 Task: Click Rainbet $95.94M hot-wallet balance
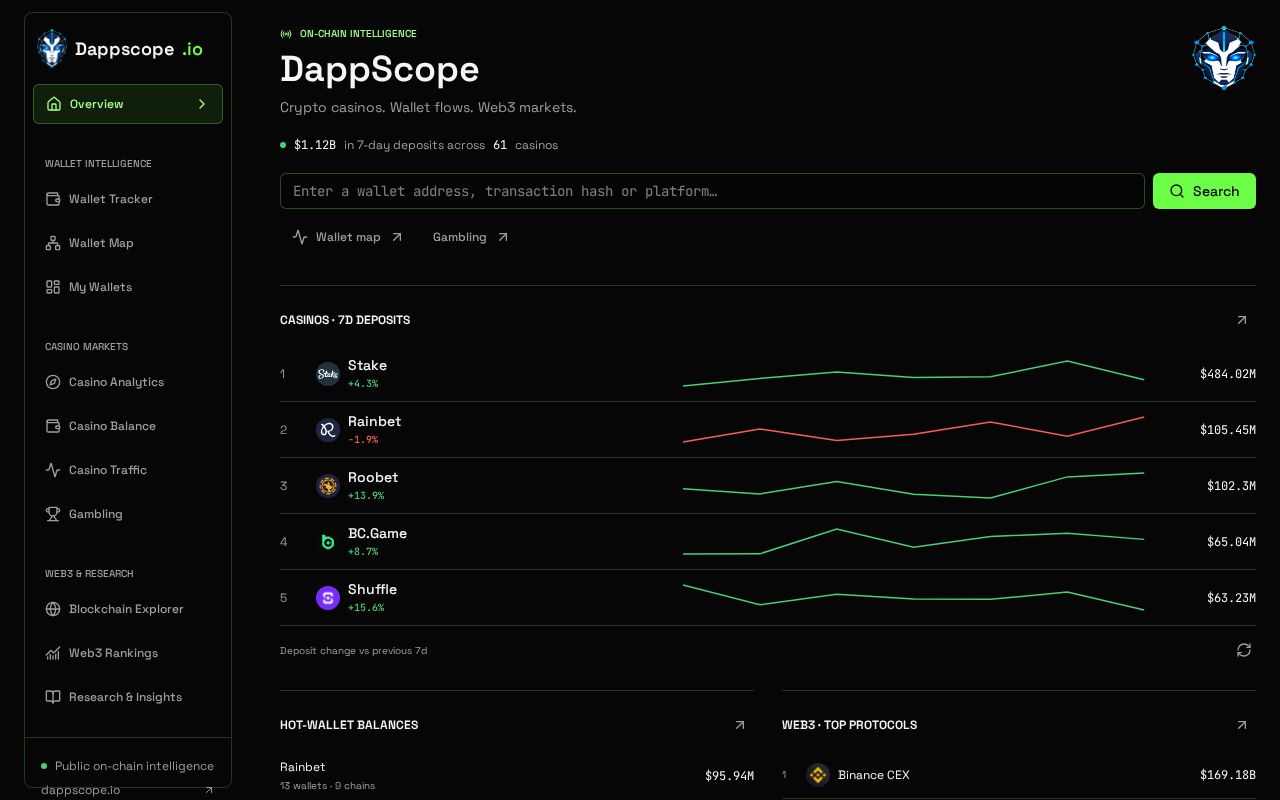(729, 775)
